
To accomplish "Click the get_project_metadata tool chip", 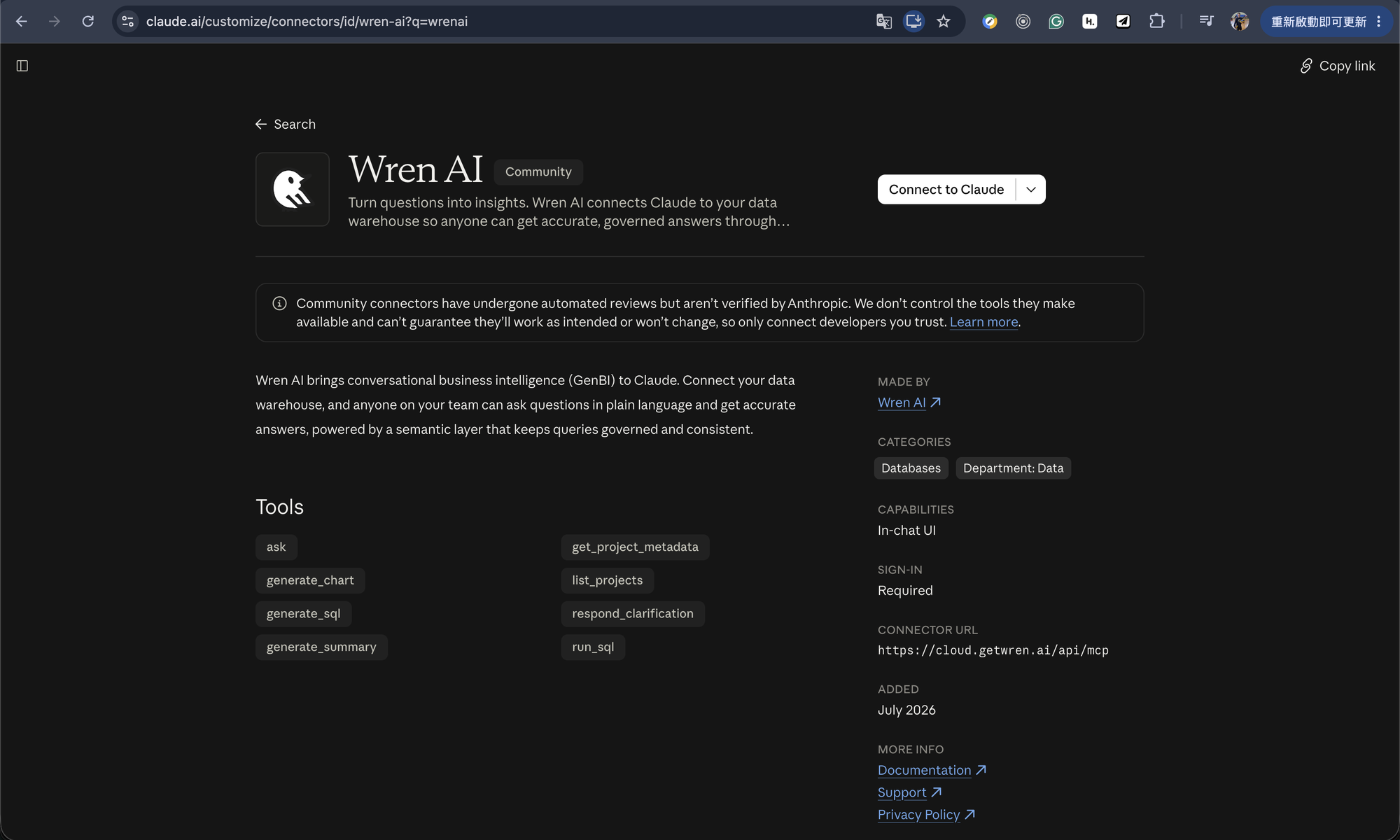I will pyautogui.click(x=635, y=547).
